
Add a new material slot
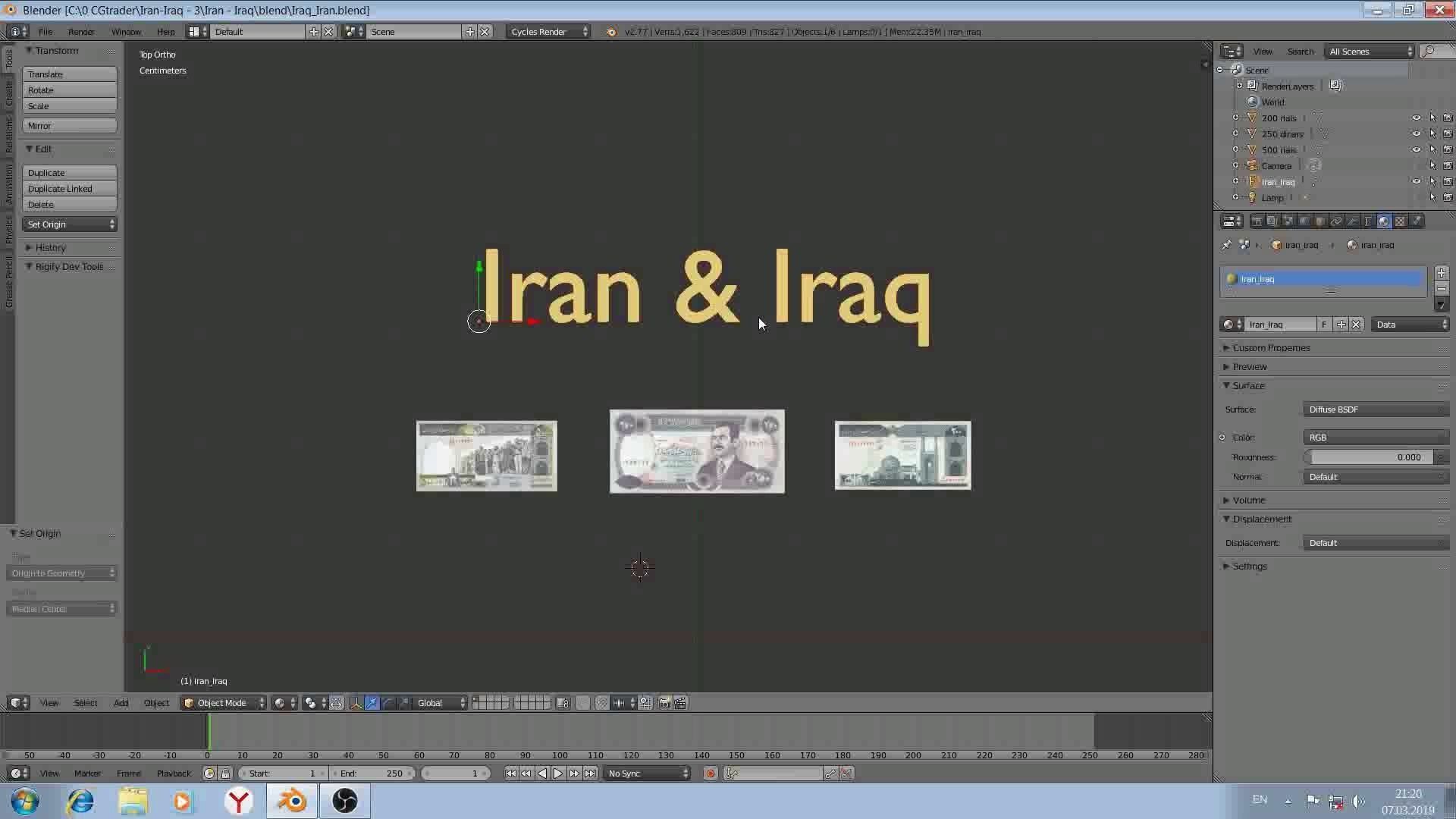(1441, 273)
